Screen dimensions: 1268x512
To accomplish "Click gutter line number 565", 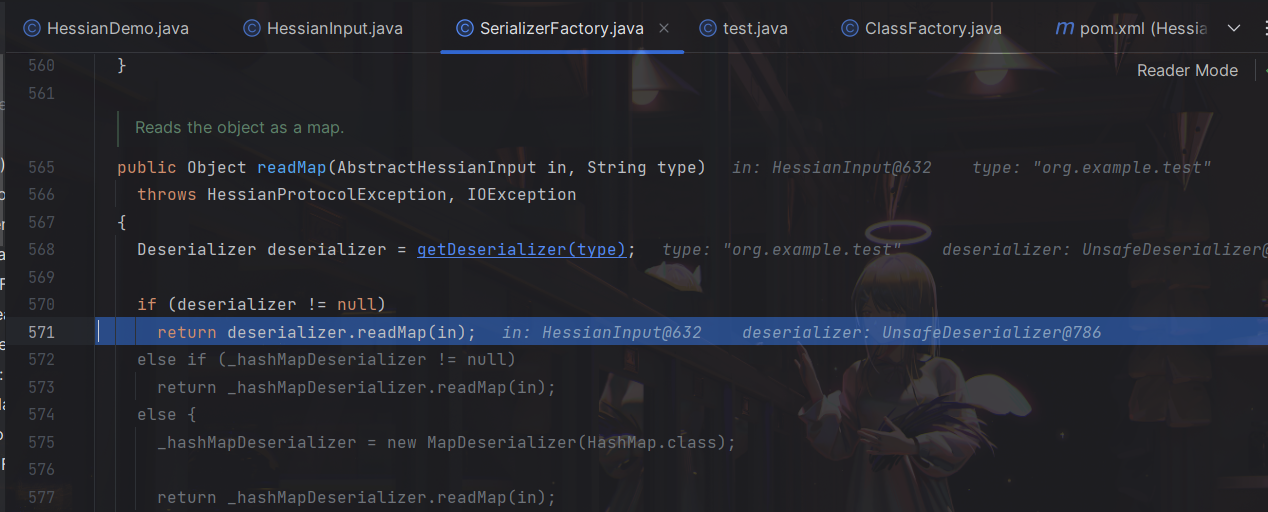I will pyautogui.click(x=41, y=167).
